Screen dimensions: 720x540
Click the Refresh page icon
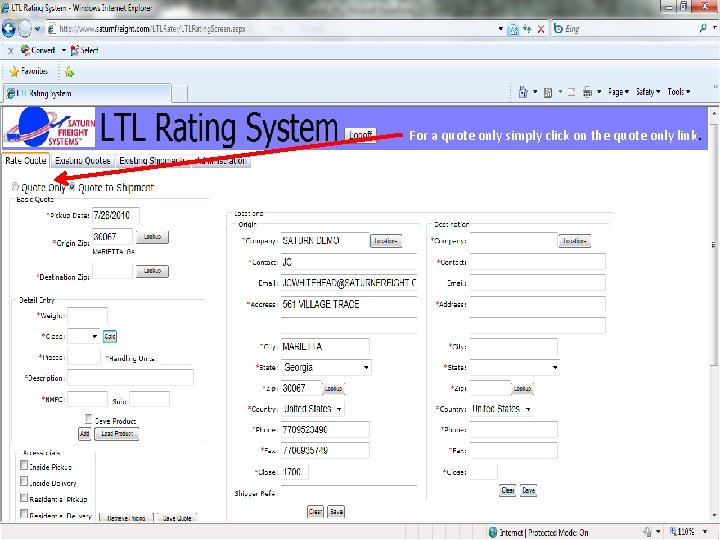[527, 29]
